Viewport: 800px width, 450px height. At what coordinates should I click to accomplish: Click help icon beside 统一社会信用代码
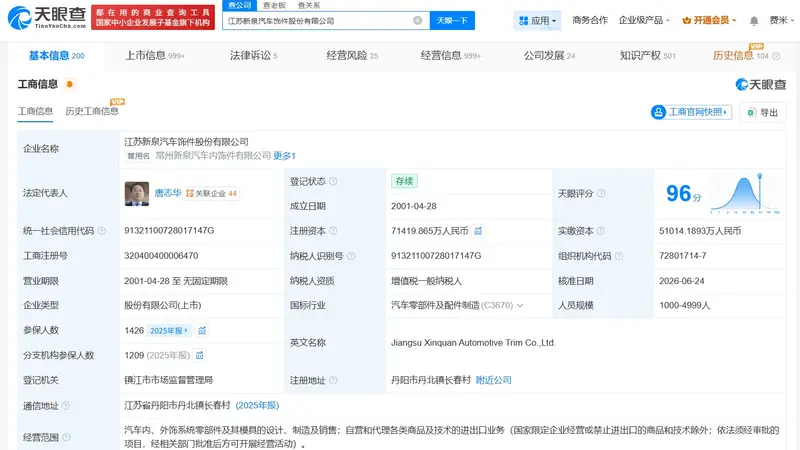click(x=102, y=231)
